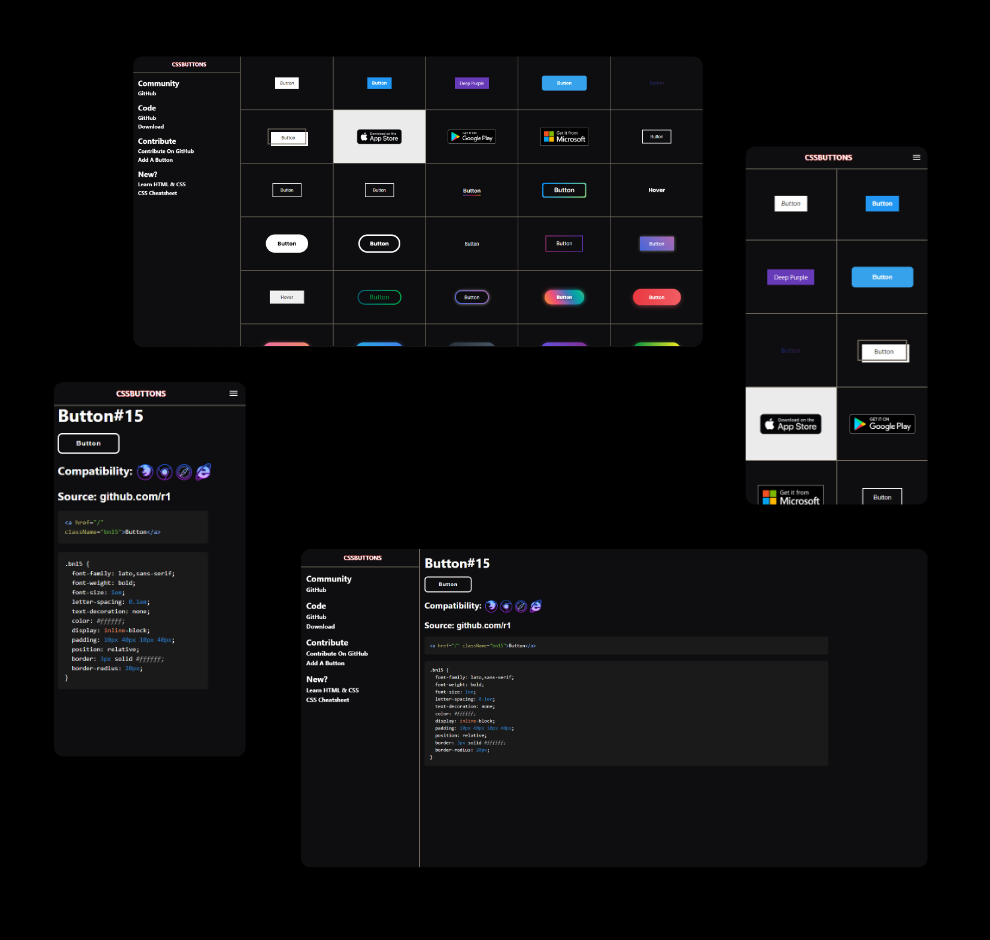
Task: Select the solid red pill button in desktop gallery
Action: click(x=656, y=297)
